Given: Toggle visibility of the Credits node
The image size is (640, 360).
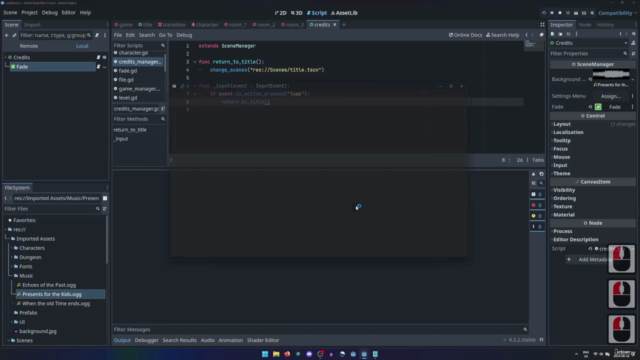Looking at the screenshot, I should click(x=104, y=58).
